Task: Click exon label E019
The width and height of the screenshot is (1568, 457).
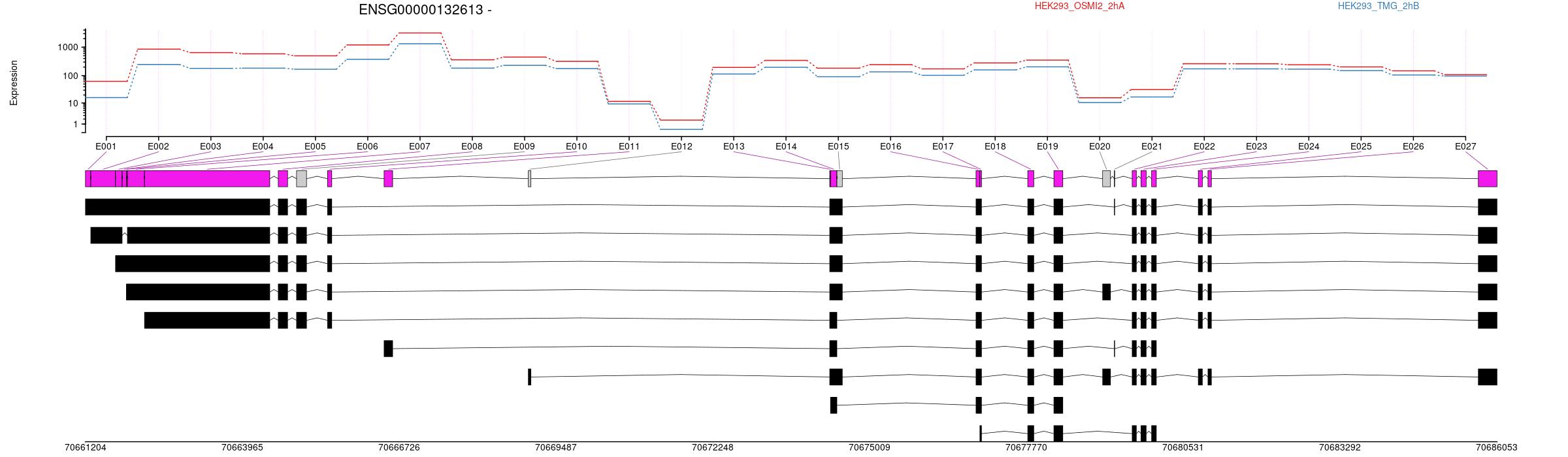Action: (1047, 146)
